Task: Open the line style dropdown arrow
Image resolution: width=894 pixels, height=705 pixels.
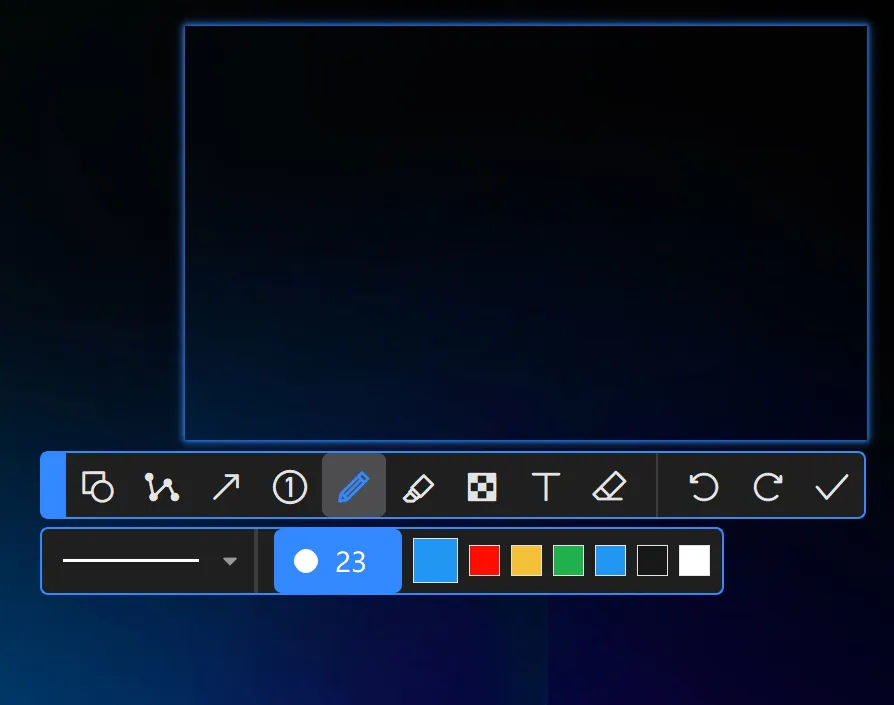Action: pos(230,562)
